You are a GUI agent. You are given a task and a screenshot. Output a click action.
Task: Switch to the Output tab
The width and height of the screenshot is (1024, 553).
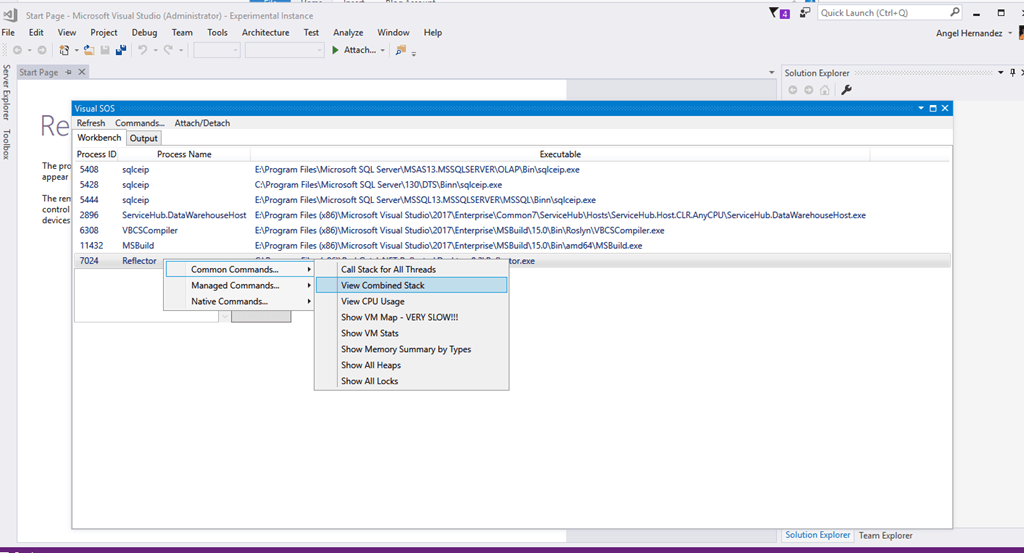point(143,138)
